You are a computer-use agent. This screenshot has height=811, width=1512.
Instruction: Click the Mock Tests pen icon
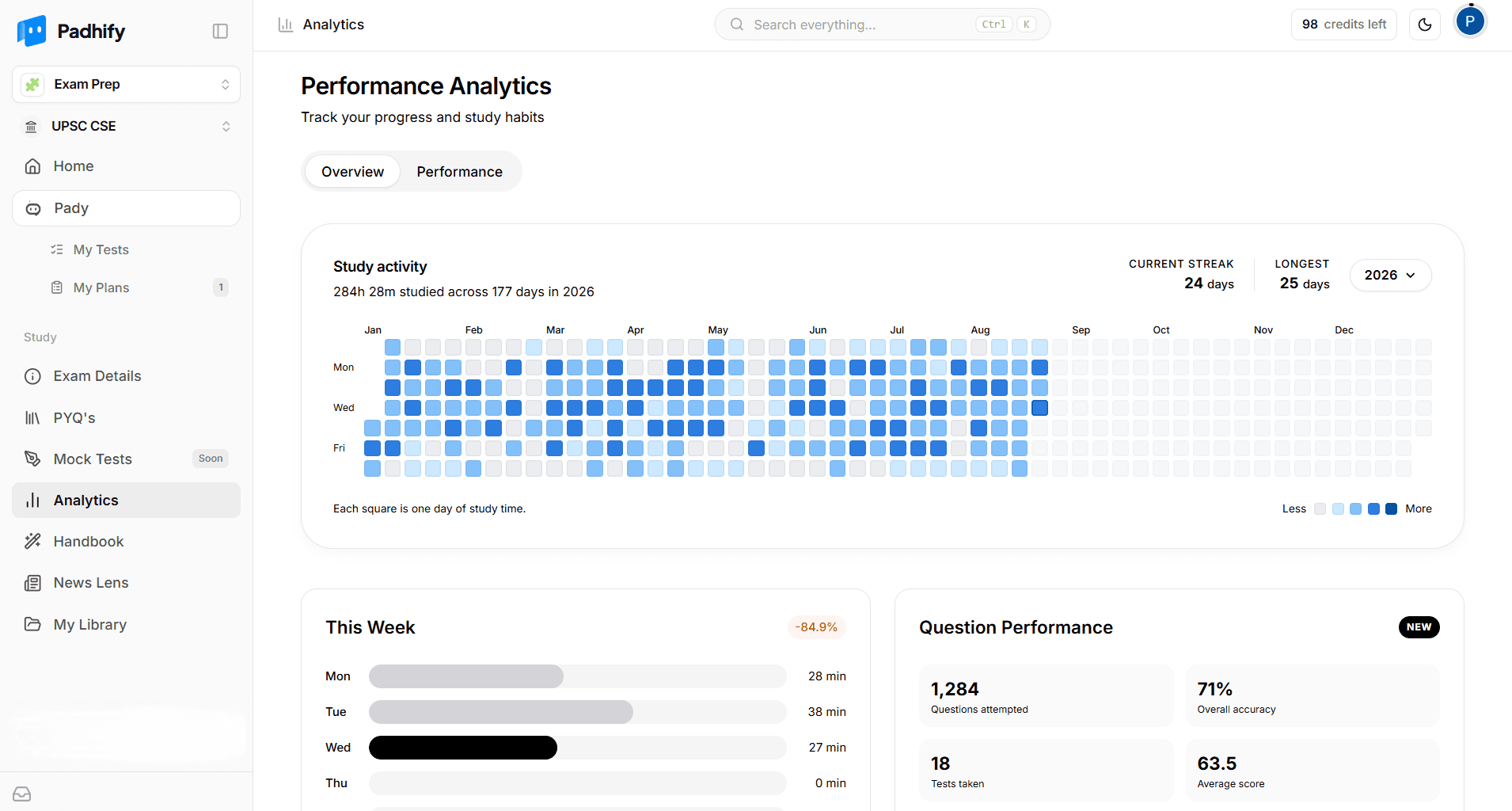32,459
